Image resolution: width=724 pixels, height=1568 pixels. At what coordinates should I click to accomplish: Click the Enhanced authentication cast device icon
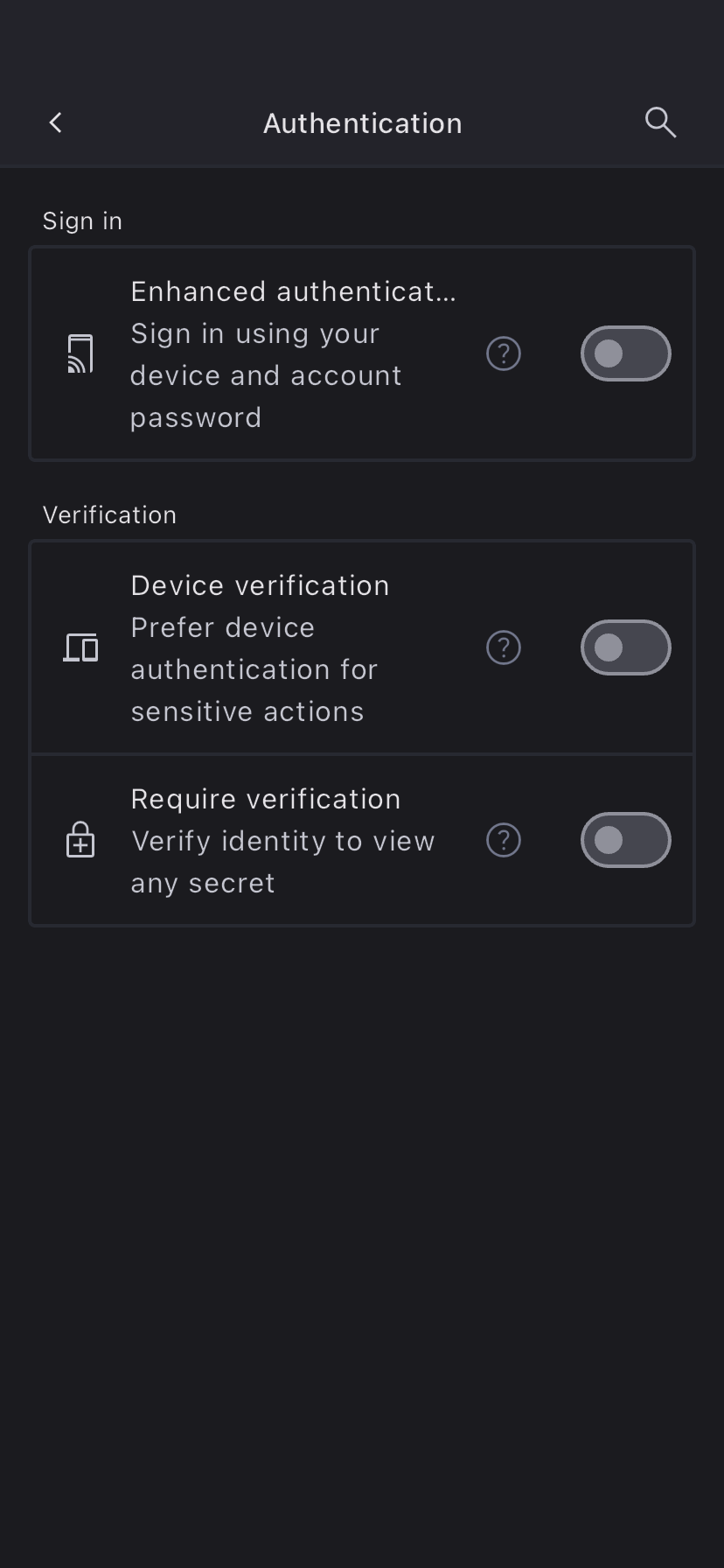click(x=80, y=353)
